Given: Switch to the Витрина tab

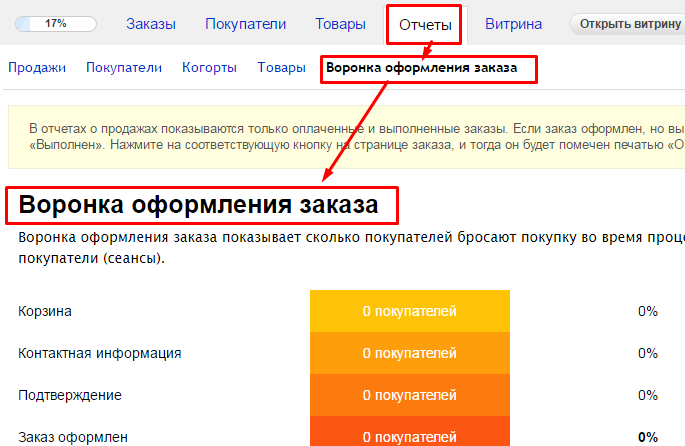Looking at the screenshot, I should pyautogui.click(x=513, y=24).
